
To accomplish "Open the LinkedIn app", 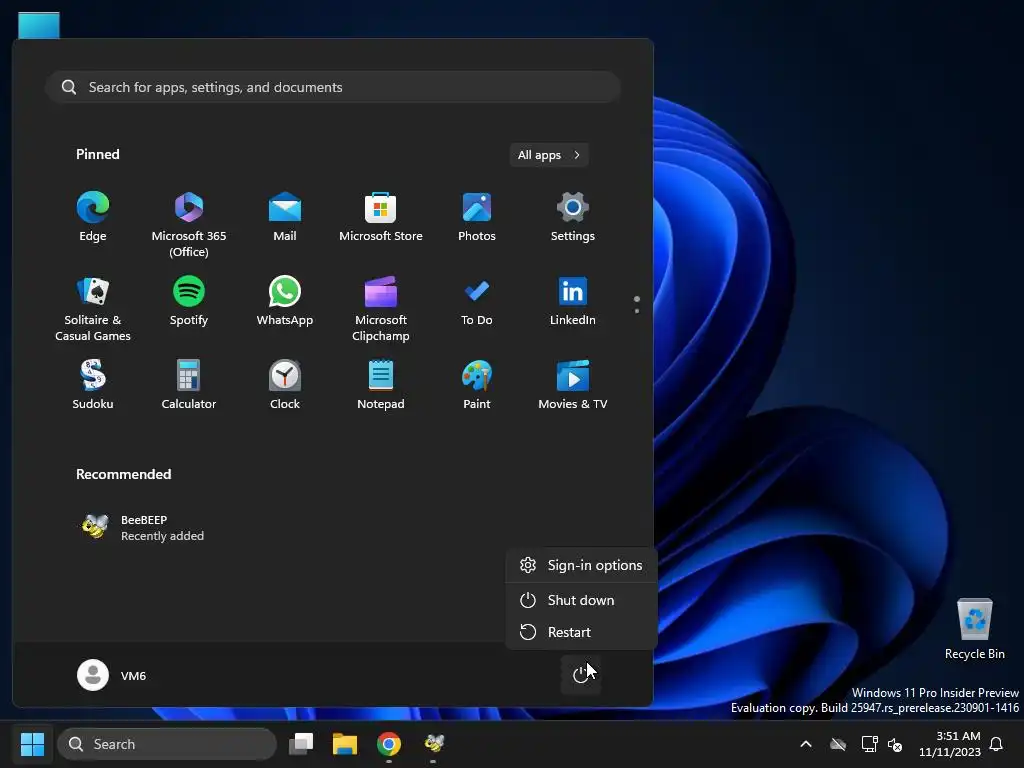I will click(x=573, y=302).
